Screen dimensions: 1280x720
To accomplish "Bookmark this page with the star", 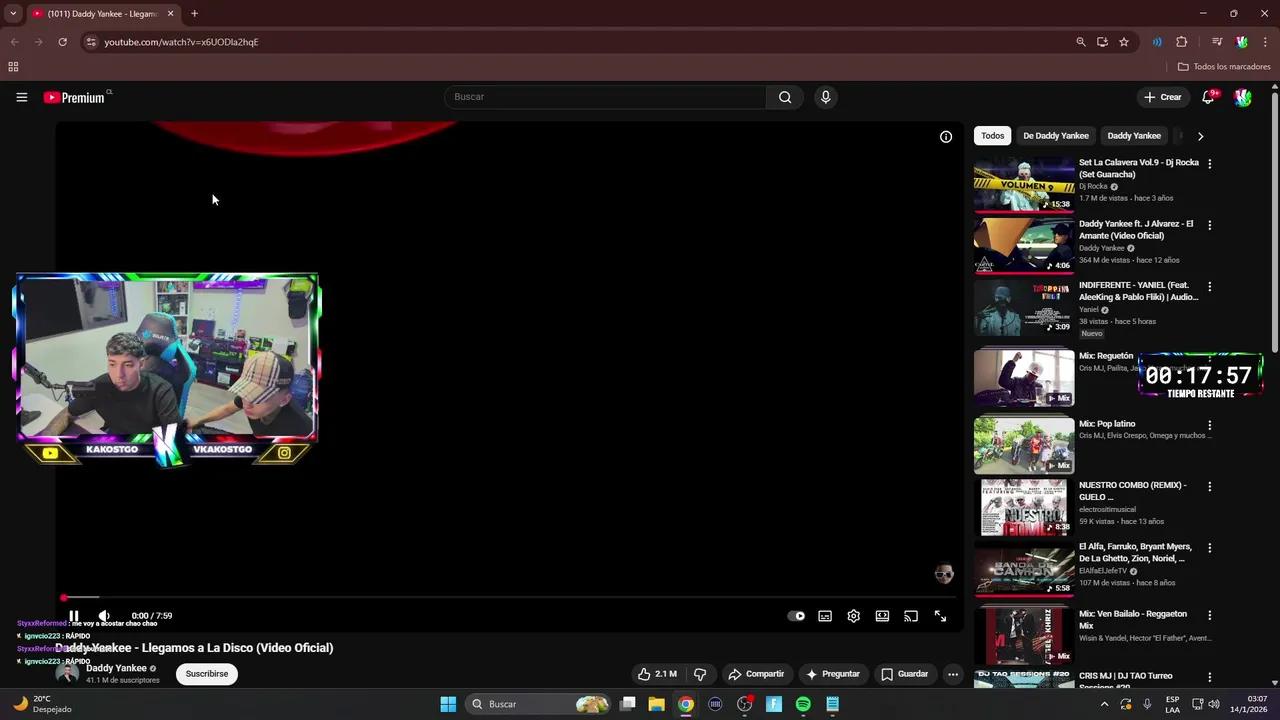I will point(1124,42).
